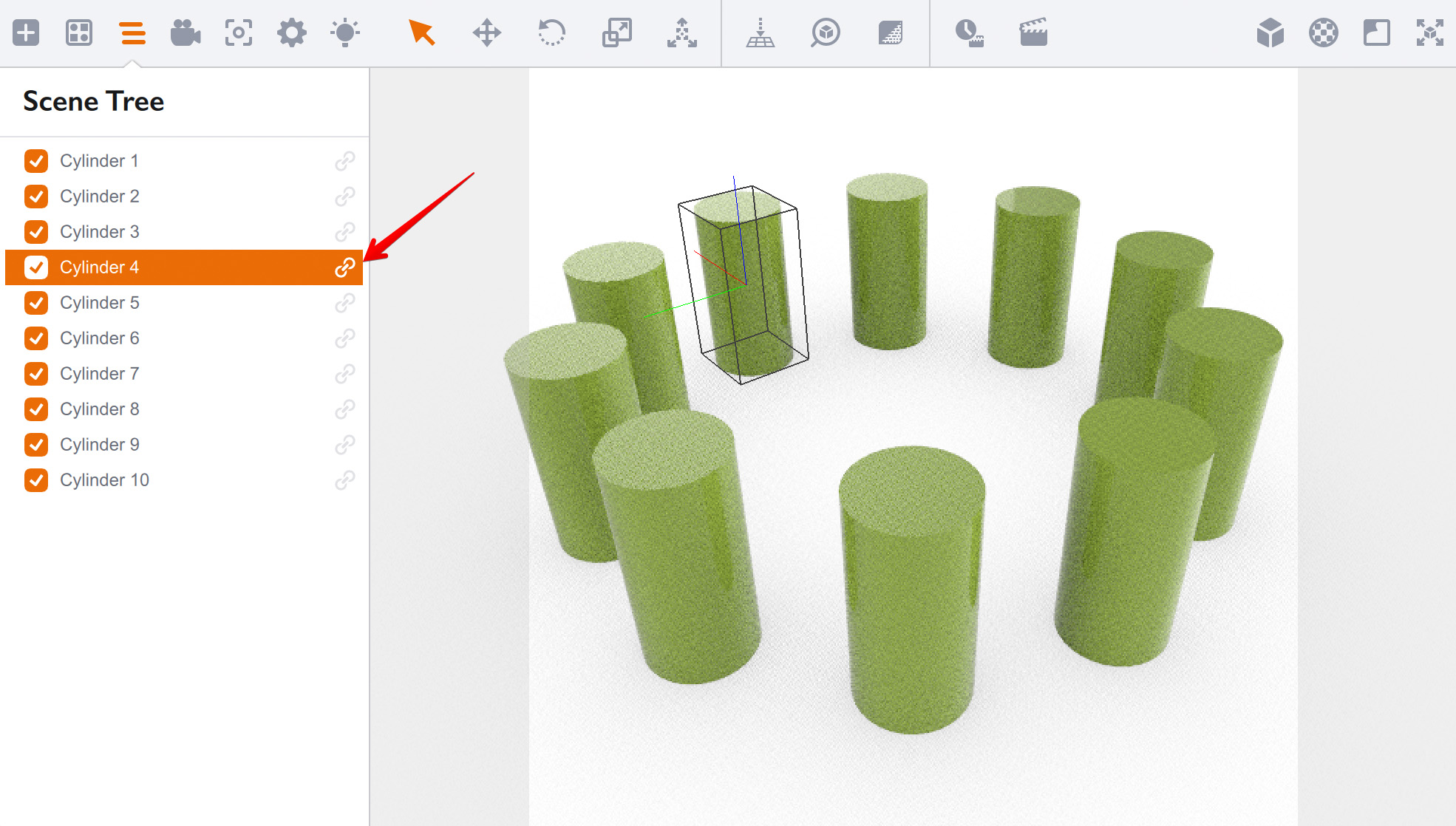Select the Scale tool in toolbar
Screen dimensions: 1456x826
[617, 33]
